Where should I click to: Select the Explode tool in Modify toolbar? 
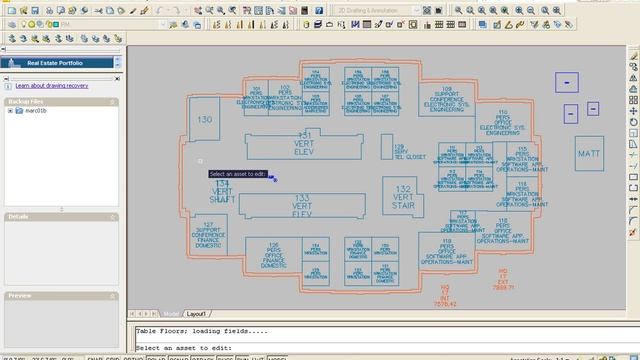[633, 232]
